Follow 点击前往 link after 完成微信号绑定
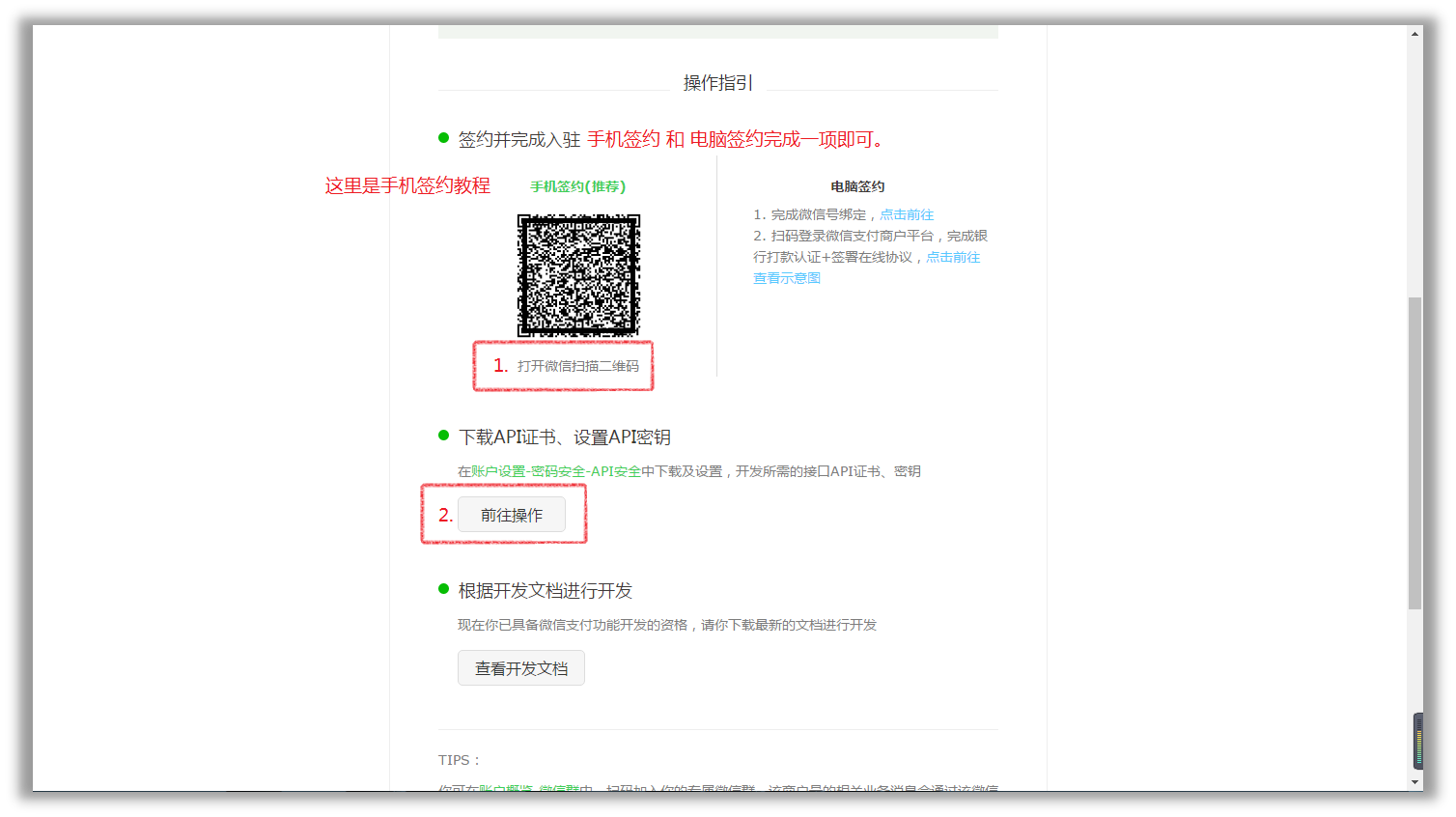Viewport: 1456px width, 817px height. coord(907,214)
